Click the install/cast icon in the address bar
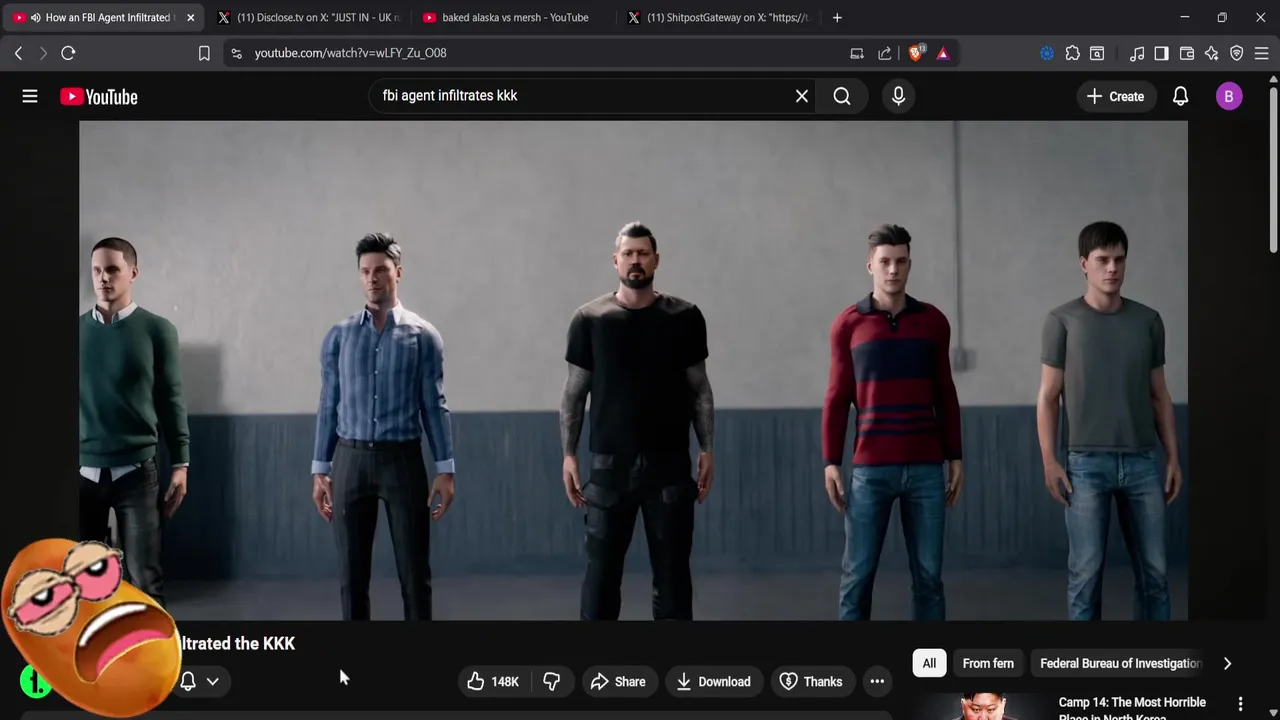1280x720 pixels. click(x=857, y=53)
